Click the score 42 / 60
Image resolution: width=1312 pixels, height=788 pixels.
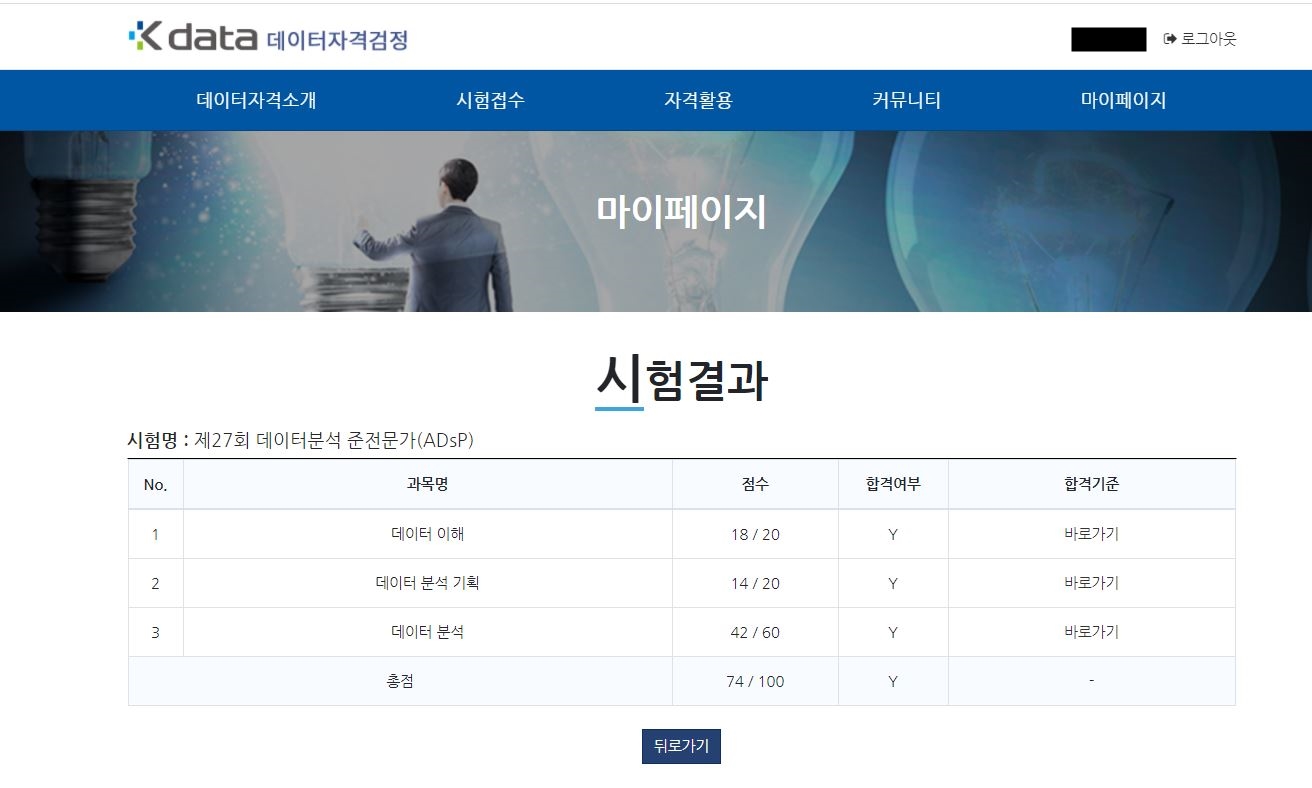click(x=755, y=633)
